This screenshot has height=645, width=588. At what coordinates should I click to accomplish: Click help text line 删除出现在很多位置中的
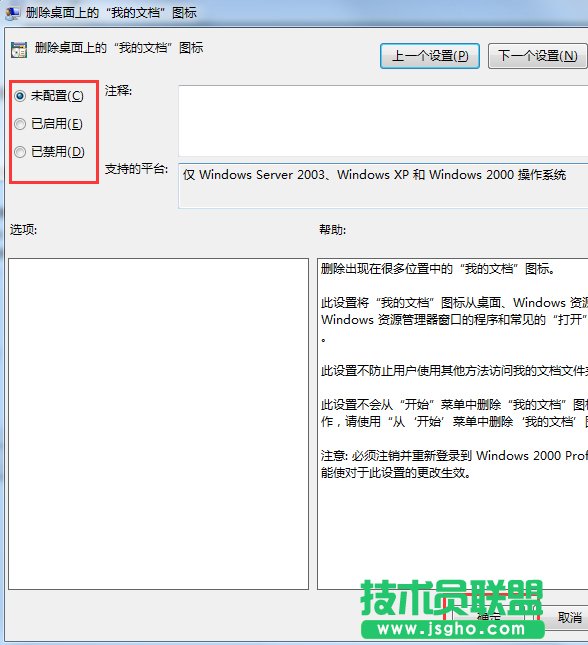438,269
